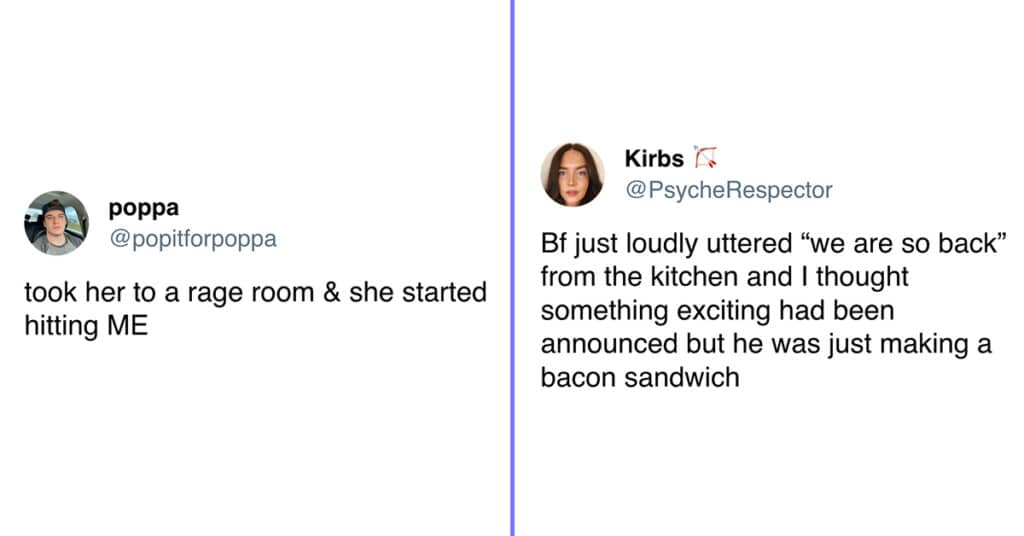Image resolution: width=1024 pixels, height=536 pixels.
Task: Click the ampersand in poppa's tweet
Action: tap(332, 292)
